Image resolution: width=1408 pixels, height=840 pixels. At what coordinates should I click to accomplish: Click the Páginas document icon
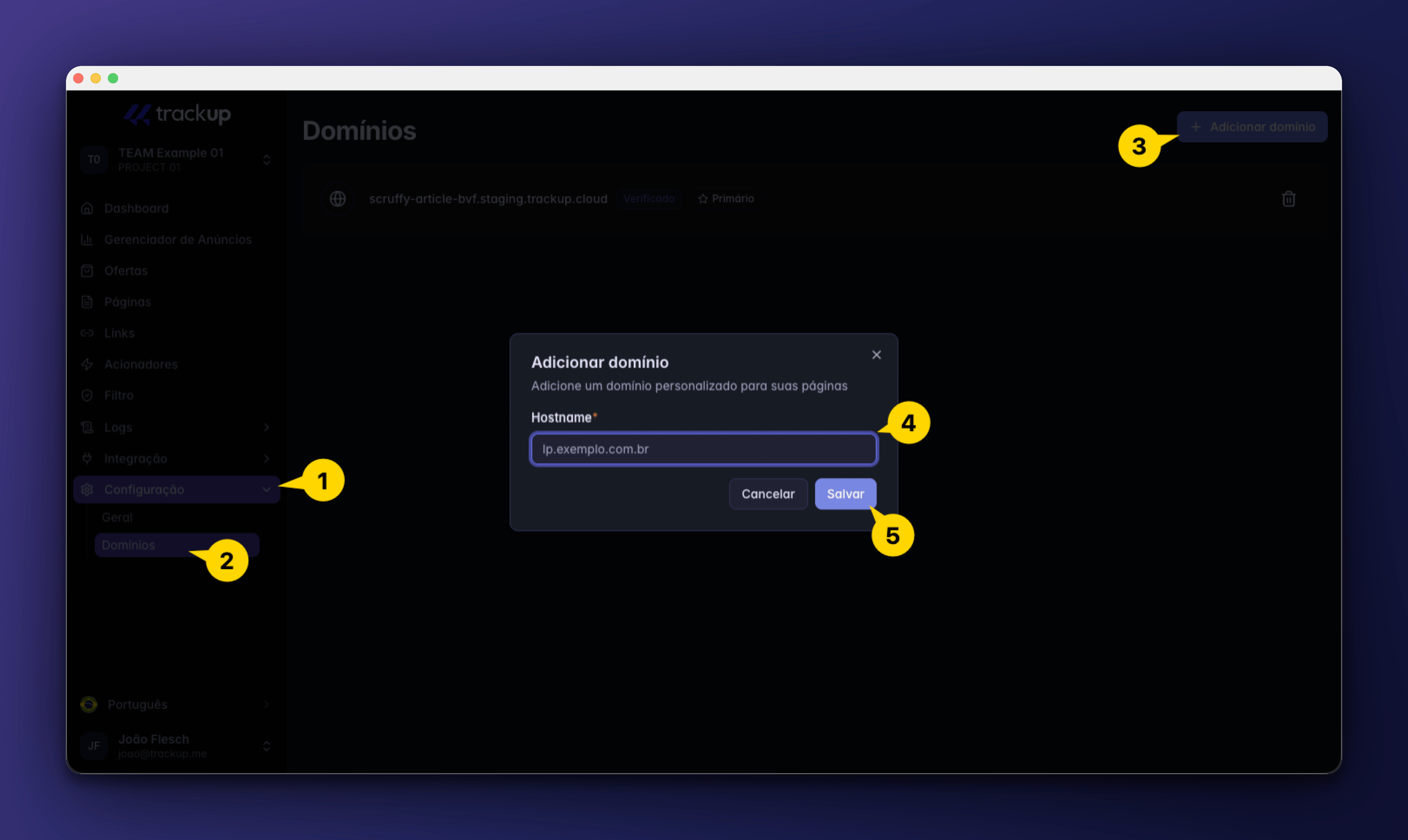(x=87, y=302)
